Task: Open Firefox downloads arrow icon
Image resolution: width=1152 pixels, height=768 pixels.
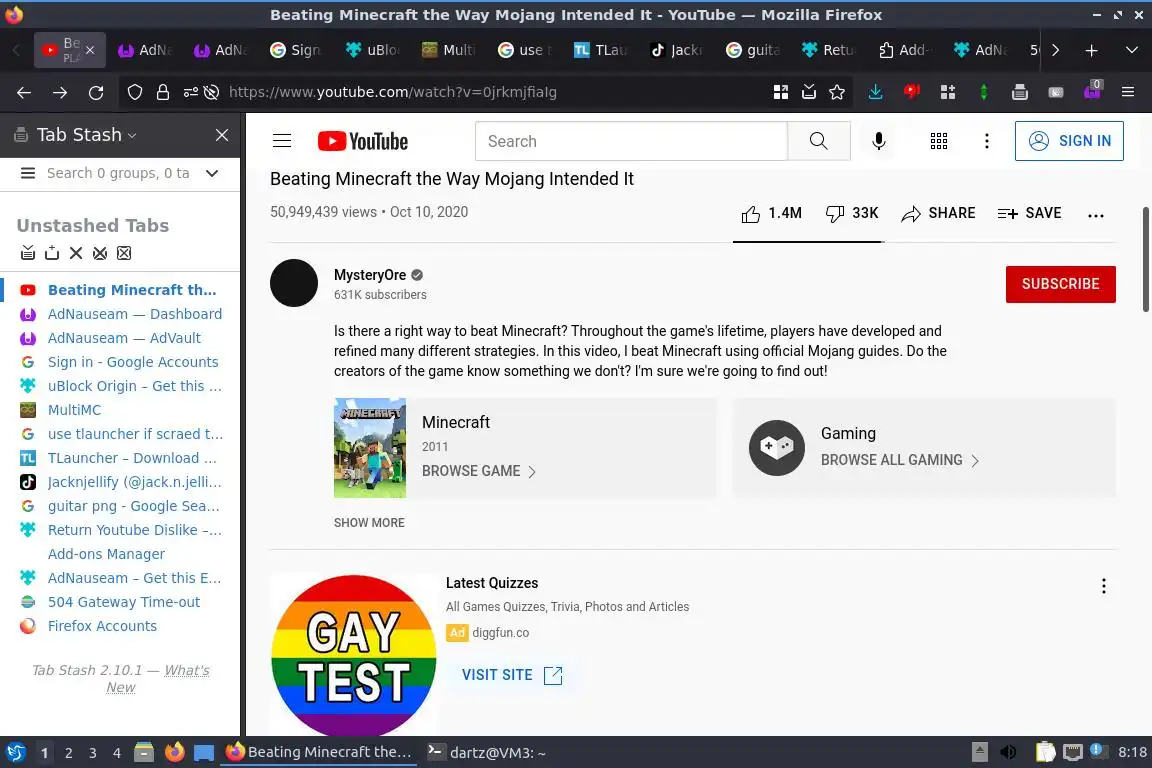Action: pos(876,93)
